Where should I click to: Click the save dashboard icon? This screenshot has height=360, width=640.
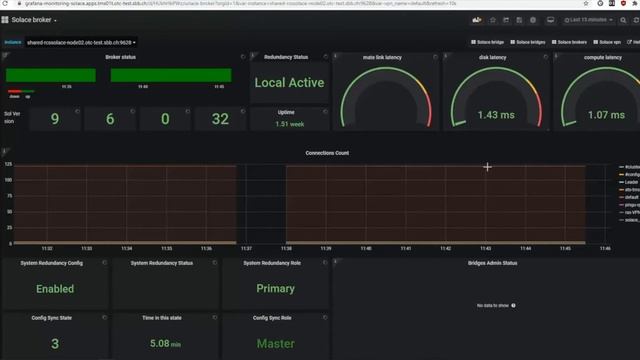click(x=519, y=20)
